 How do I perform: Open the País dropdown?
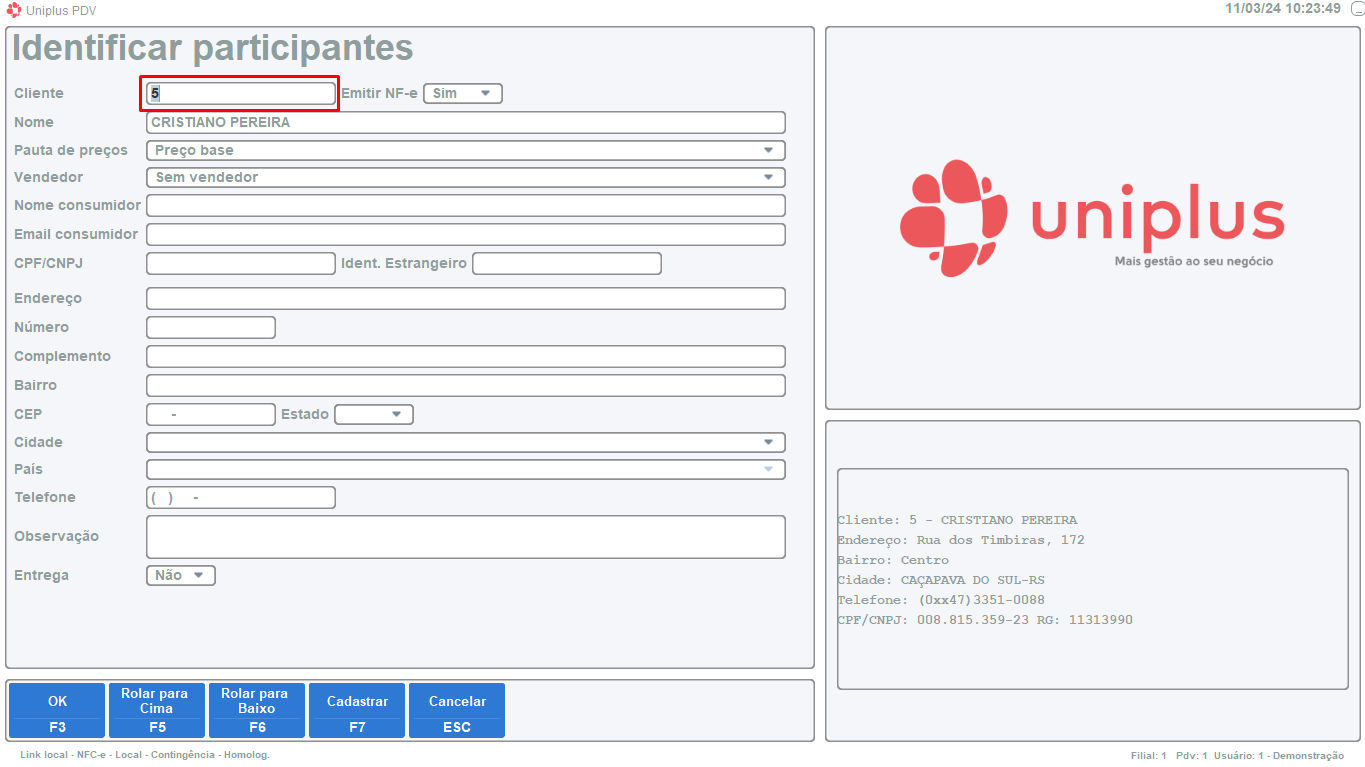coord(465,470)
